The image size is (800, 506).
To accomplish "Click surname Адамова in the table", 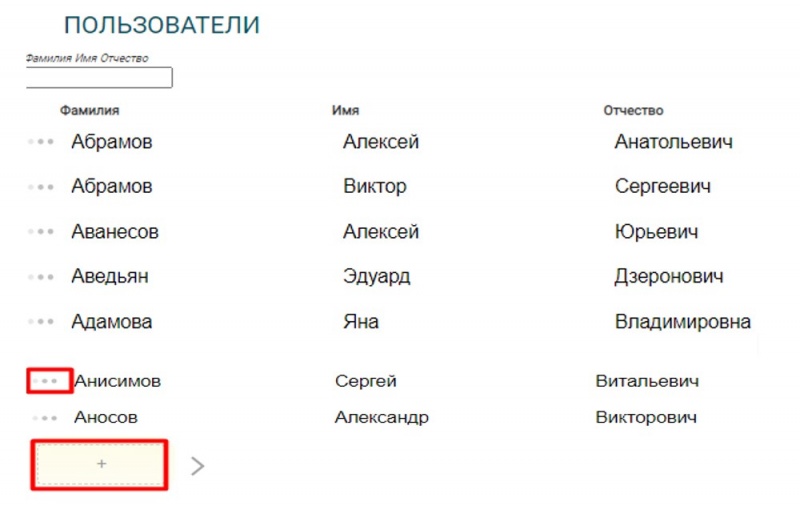I will point(112,322).
